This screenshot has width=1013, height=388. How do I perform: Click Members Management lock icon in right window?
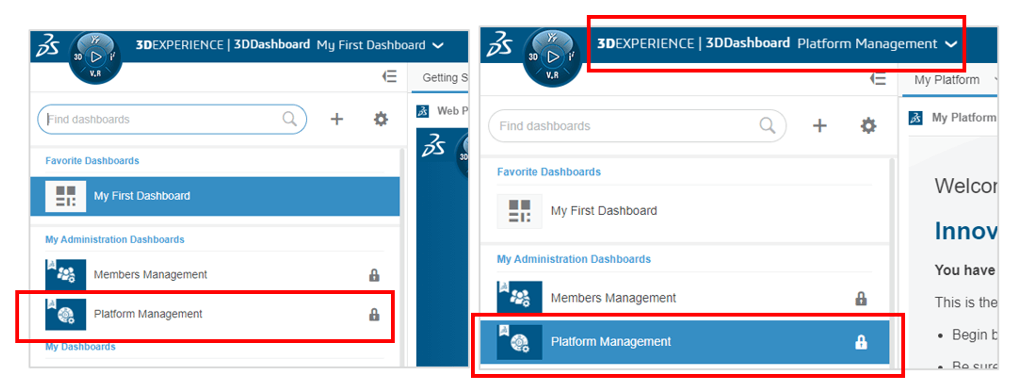click(x=861, y=298)
